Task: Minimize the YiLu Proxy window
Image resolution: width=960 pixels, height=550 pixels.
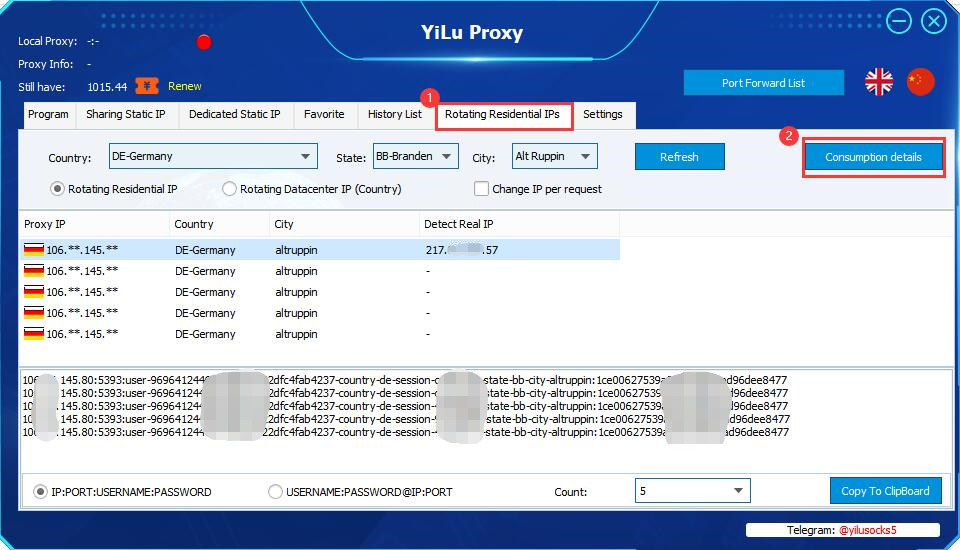Action: [899, 22]
